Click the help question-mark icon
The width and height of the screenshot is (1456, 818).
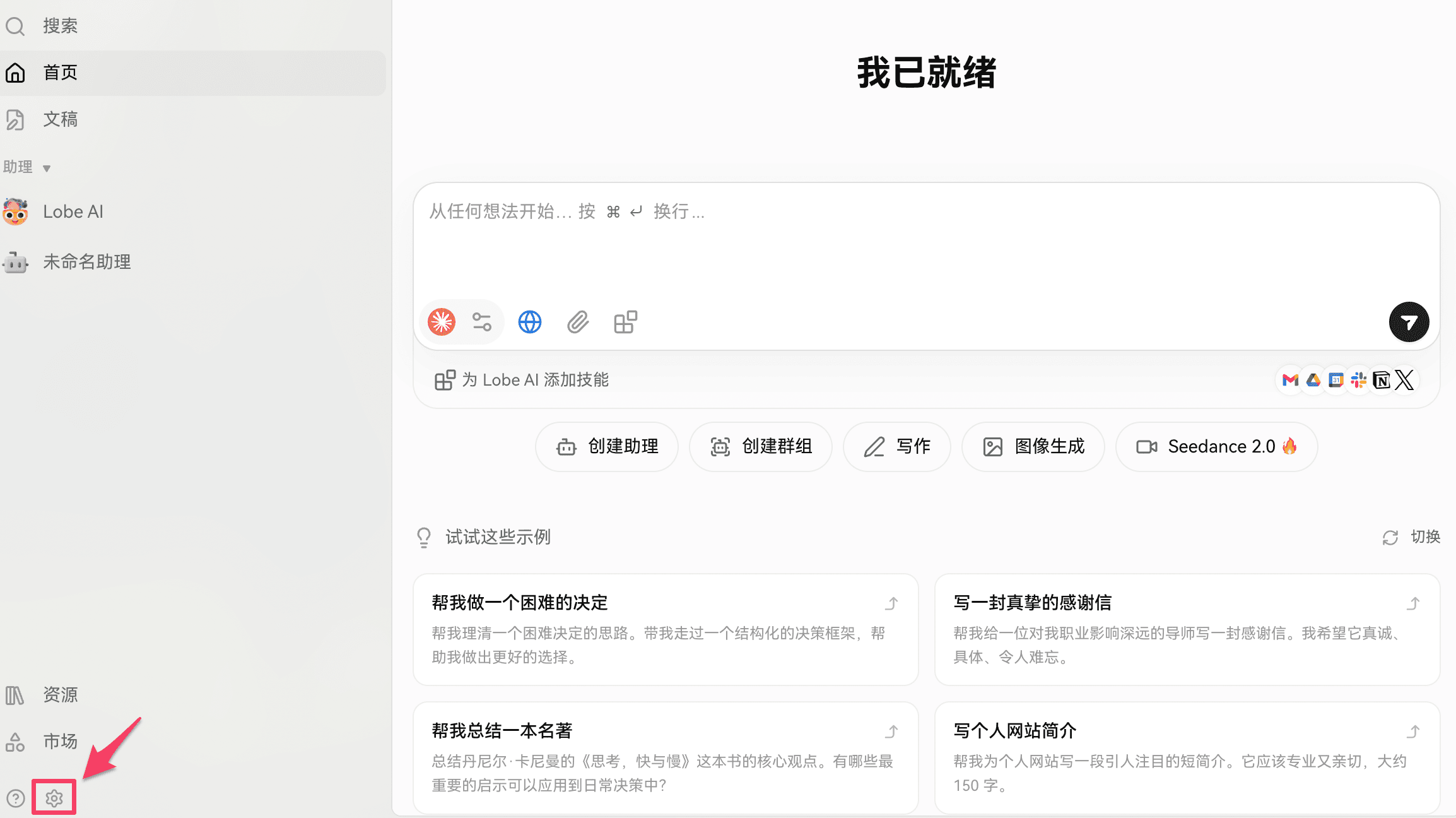pyautogui.click(x=15, y=797)
